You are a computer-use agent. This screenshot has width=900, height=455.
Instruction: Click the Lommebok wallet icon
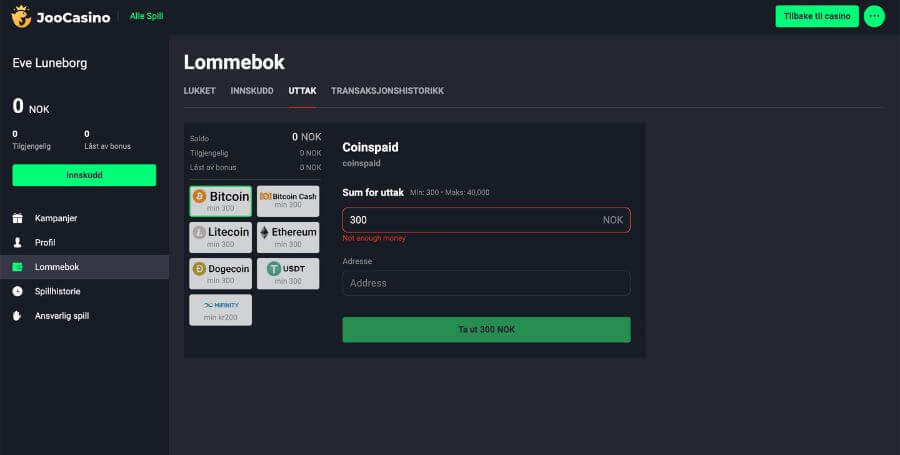[x=17, y=267]
